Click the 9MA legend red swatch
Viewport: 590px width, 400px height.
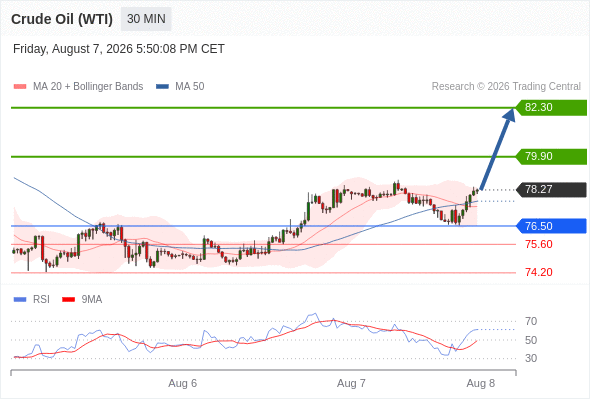pyautogui.click(x=68, y=300)
